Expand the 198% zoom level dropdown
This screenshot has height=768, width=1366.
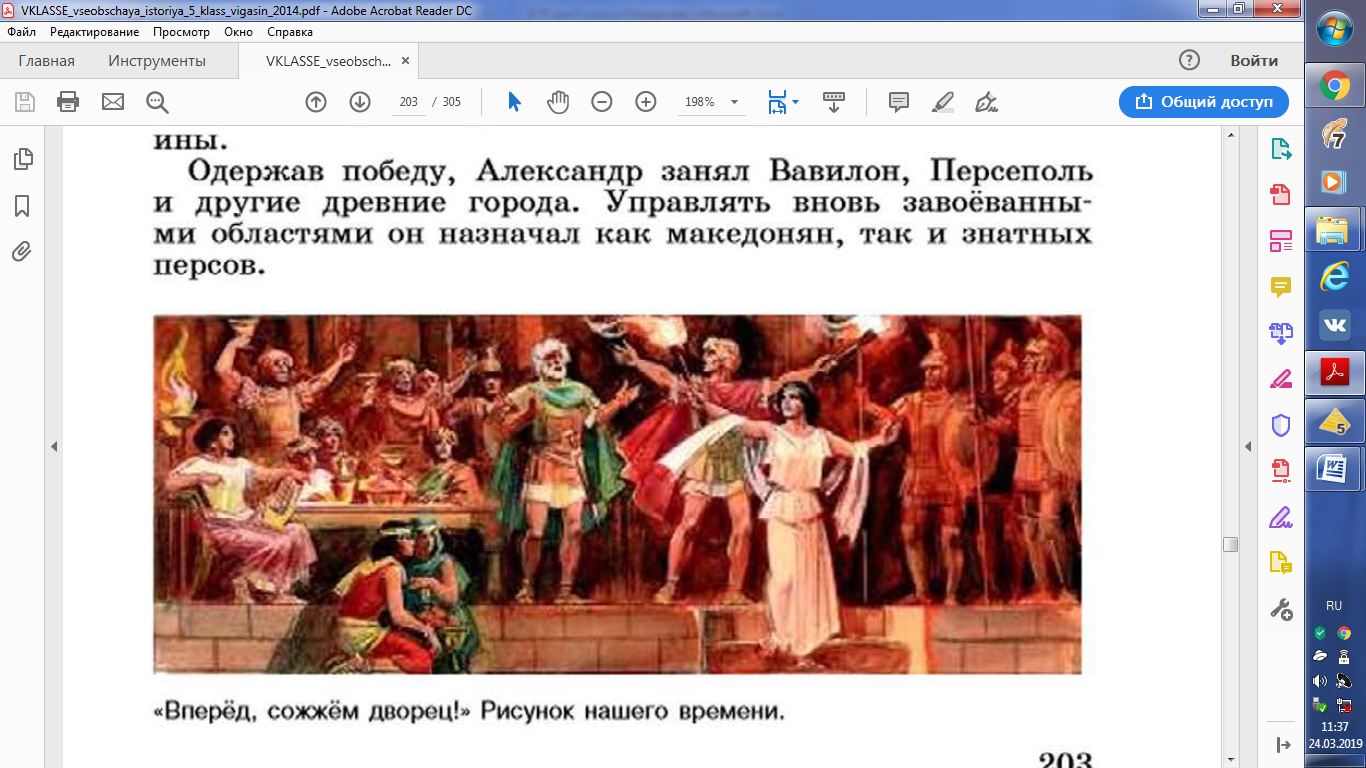coord(735,102)
